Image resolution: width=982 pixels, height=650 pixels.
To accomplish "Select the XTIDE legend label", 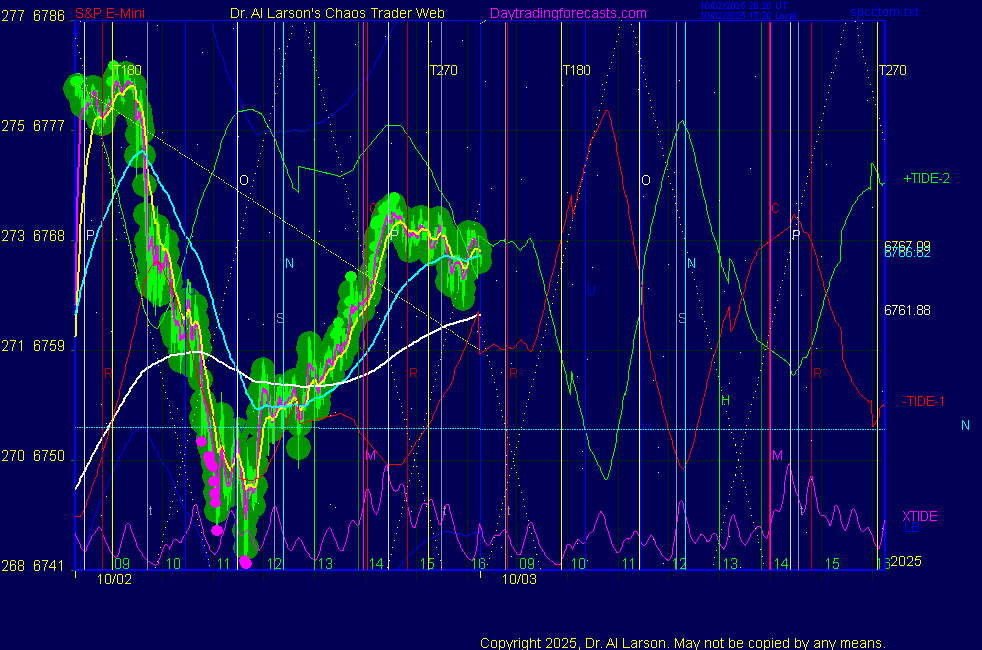I will click(919, 517).
